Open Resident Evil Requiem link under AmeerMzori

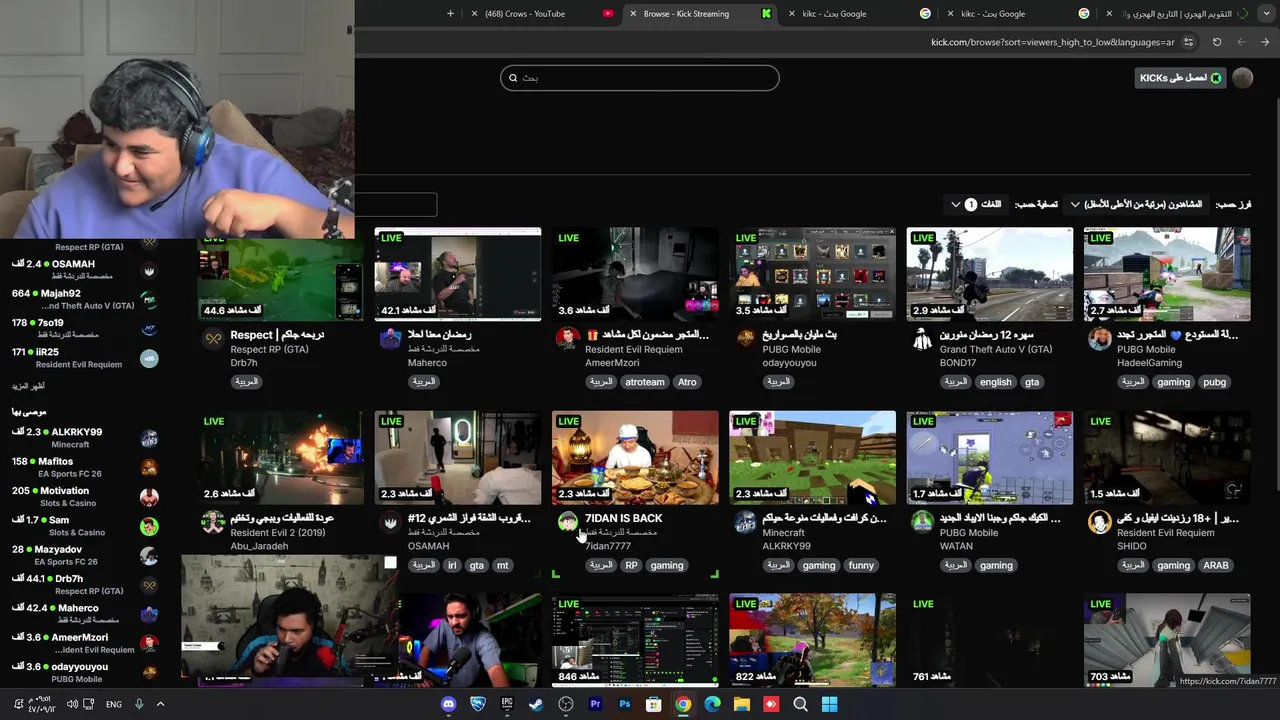(632, 349)
